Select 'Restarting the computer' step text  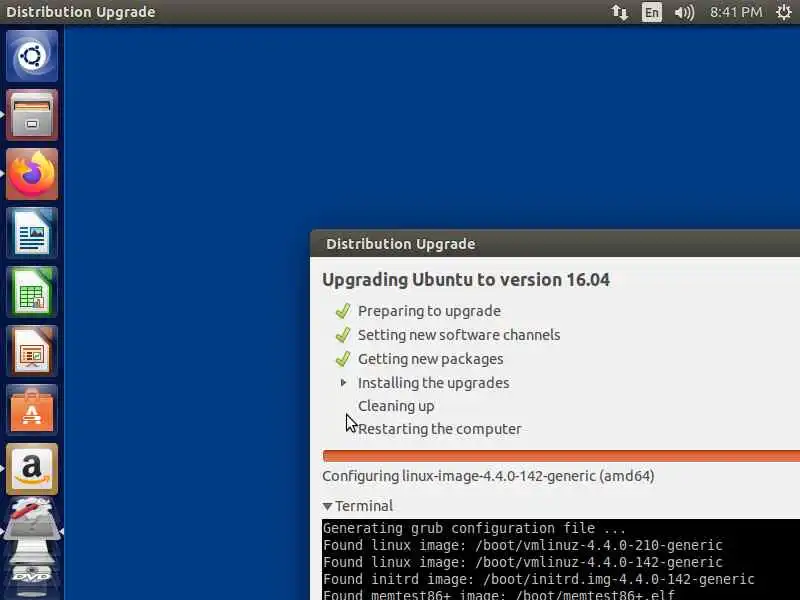[440, 429]
